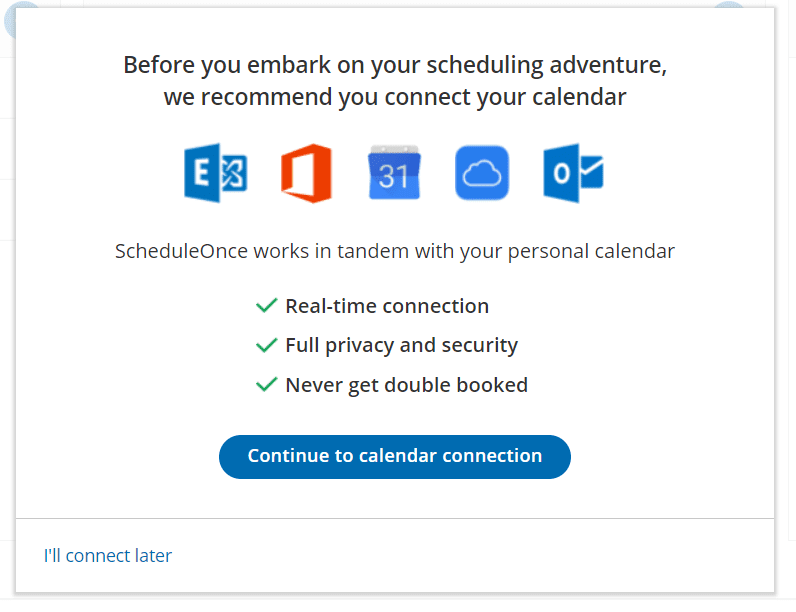Pick the Google Calendar 31 icon
Image resolution: width=796 pixels, height=612 pixels.
(394, 173)
